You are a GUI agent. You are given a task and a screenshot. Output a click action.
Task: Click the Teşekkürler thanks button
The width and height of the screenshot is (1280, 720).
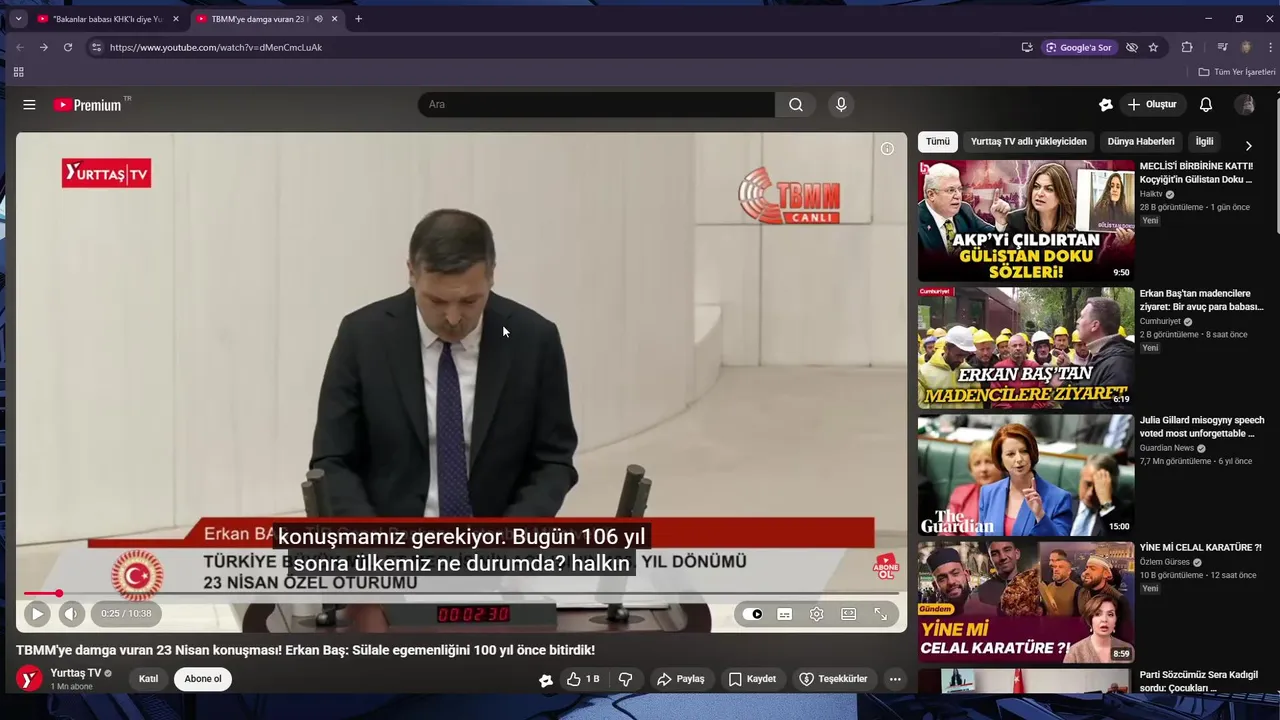(833, 679)
